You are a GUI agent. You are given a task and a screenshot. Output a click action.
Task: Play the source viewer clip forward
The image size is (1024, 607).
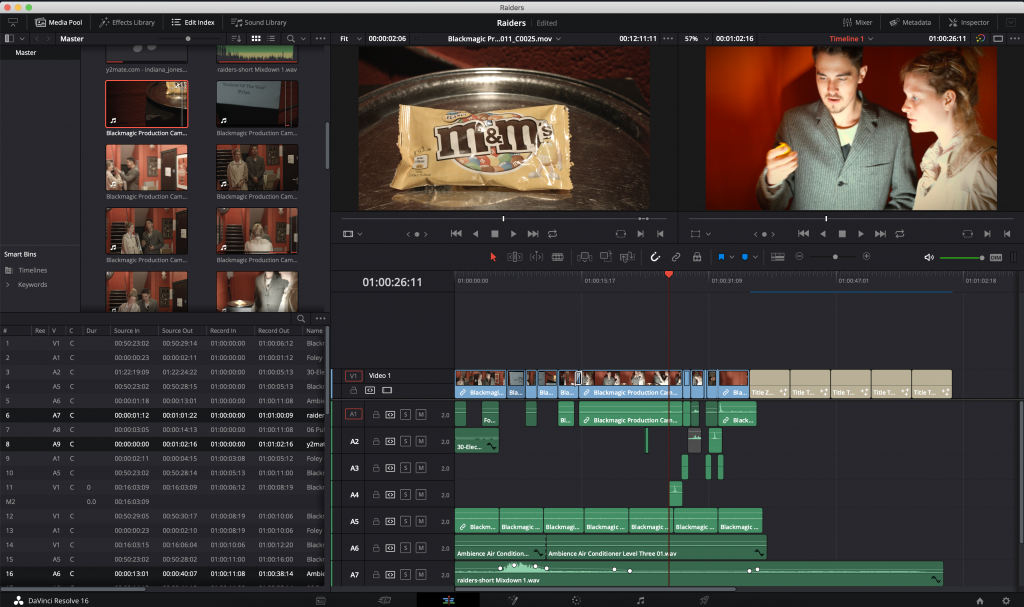click(x=513, y=234)
